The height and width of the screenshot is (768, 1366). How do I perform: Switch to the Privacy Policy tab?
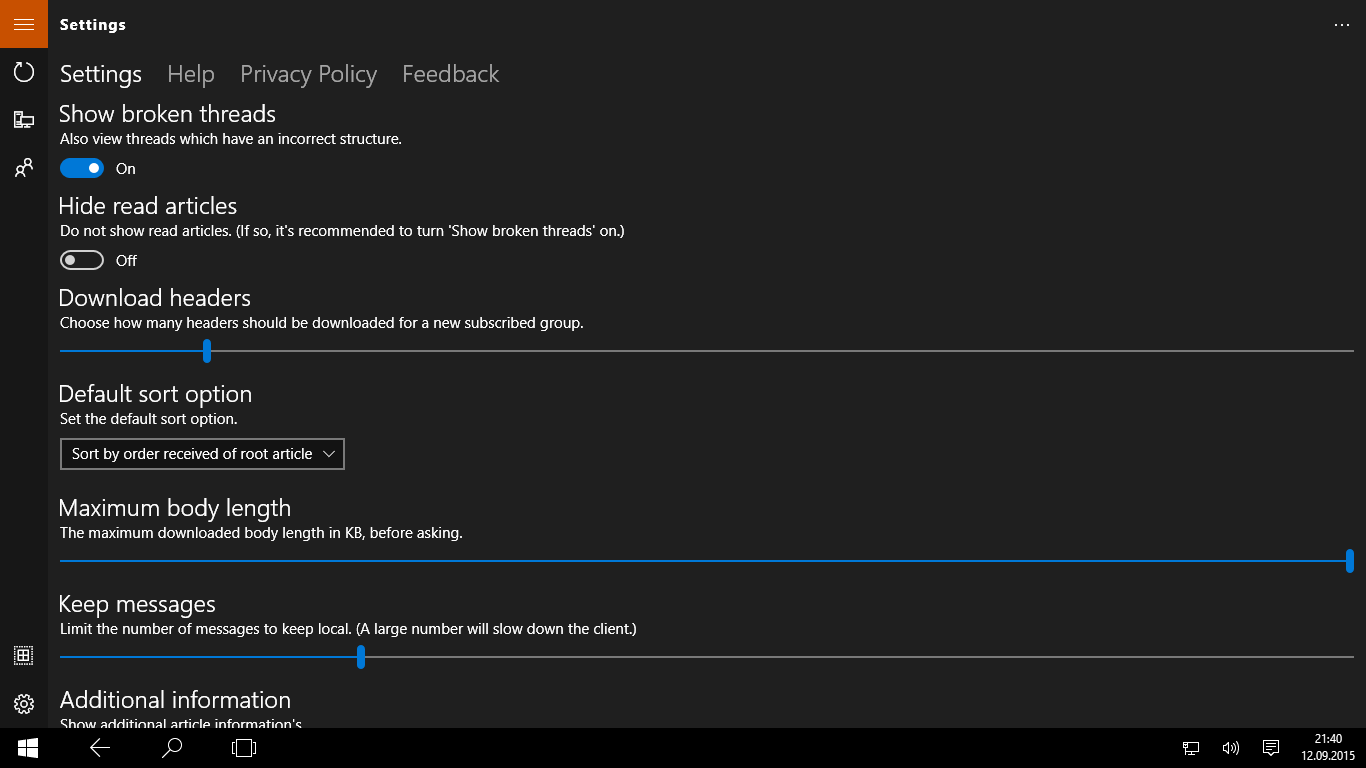click(308, 74)
